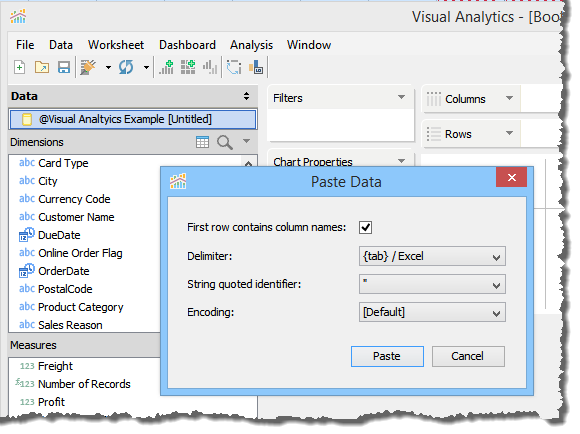580x434 pixels.
Task: Select the Visual Analytics Example data source
Action: pyautogui.click(x=132, y=119)
